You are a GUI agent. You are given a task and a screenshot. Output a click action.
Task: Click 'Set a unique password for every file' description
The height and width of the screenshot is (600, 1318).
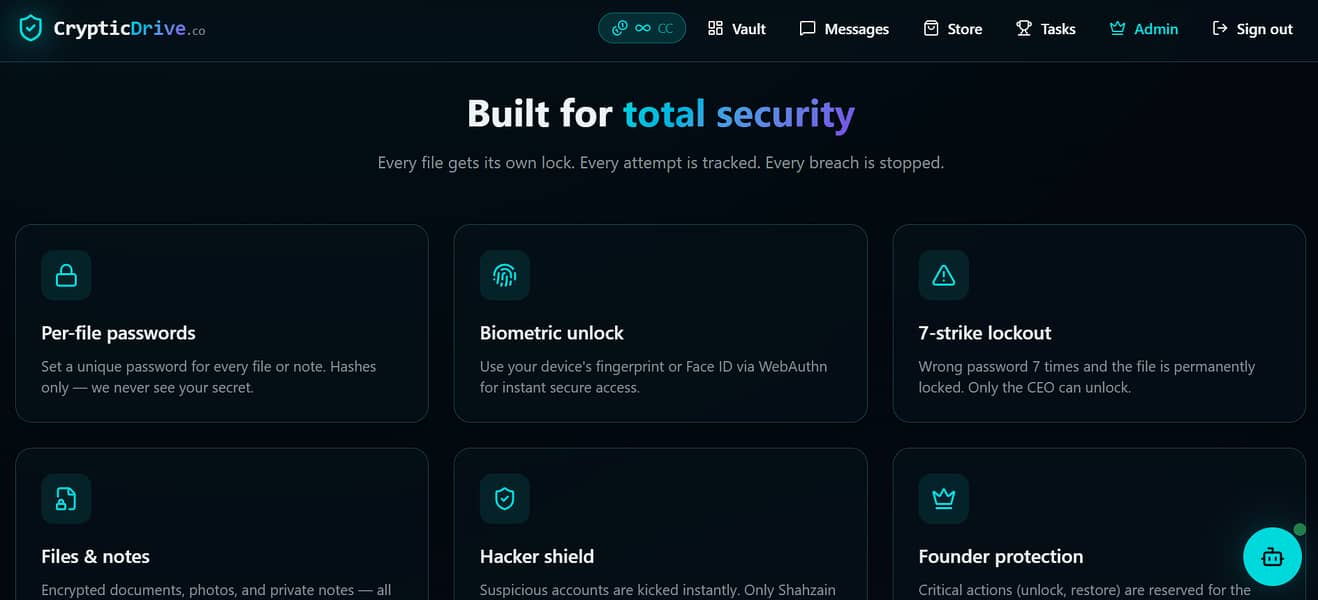(x=209, y=377)
